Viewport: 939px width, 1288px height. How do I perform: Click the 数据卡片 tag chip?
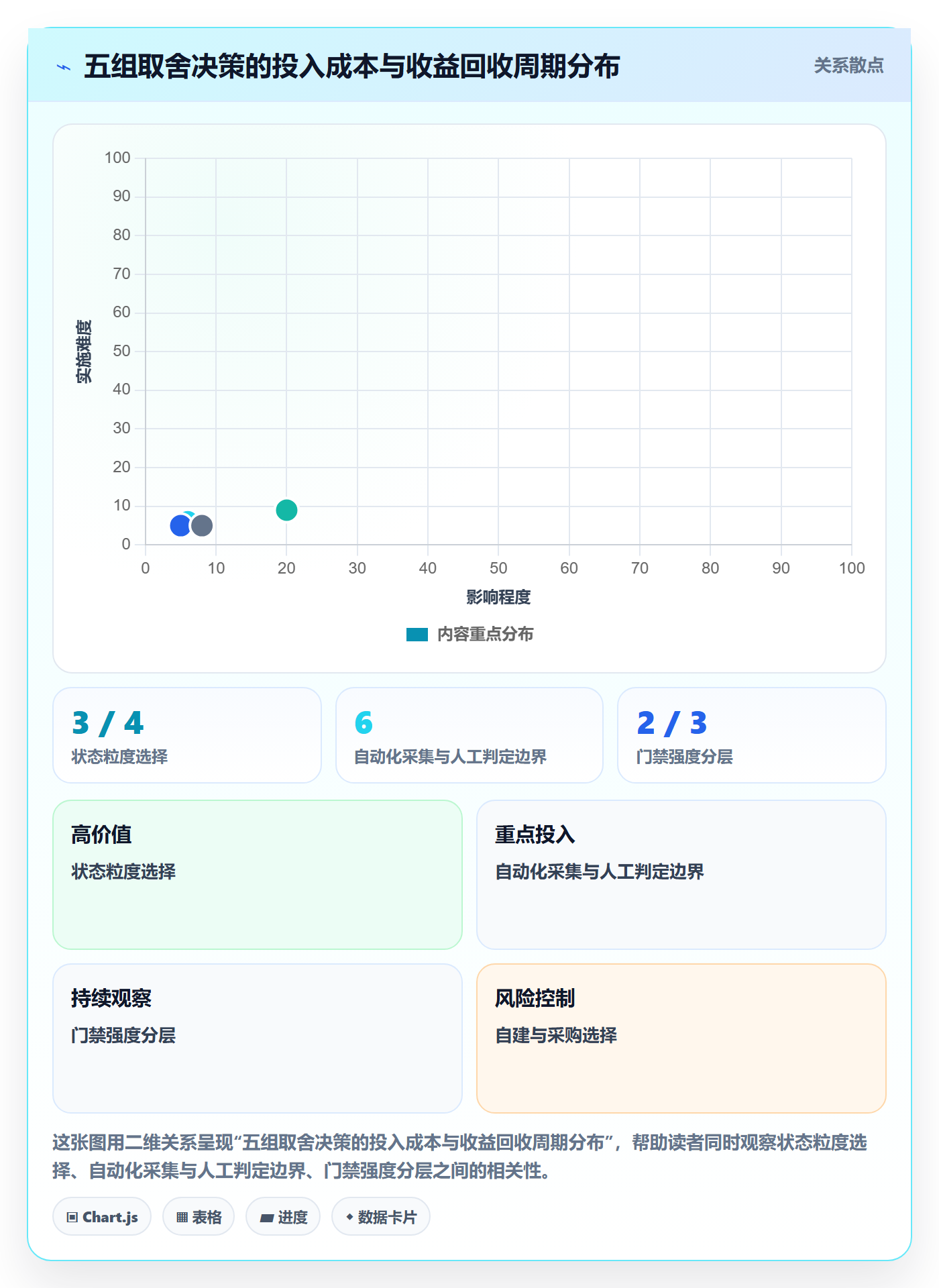[x=381, y=1217]
